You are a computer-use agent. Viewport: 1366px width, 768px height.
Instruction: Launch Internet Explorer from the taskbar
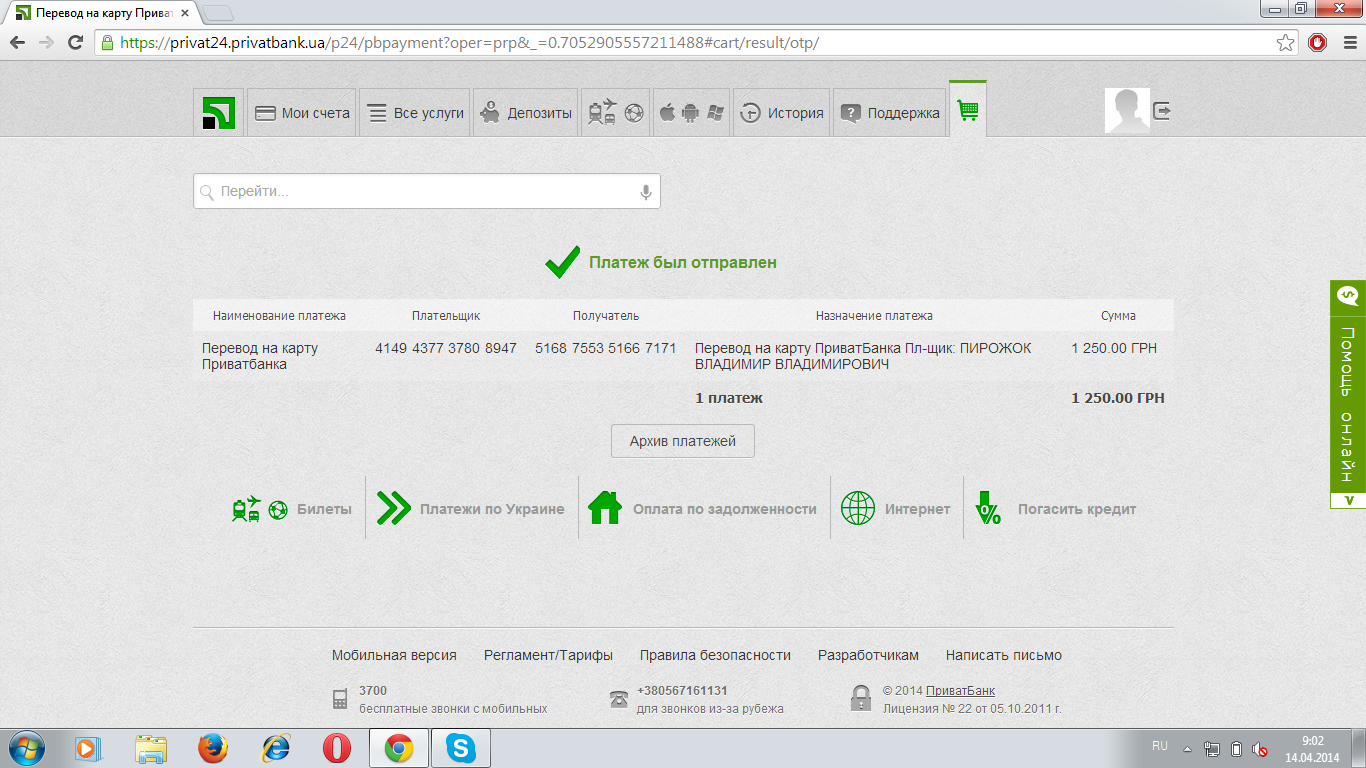tap(275, 748)
